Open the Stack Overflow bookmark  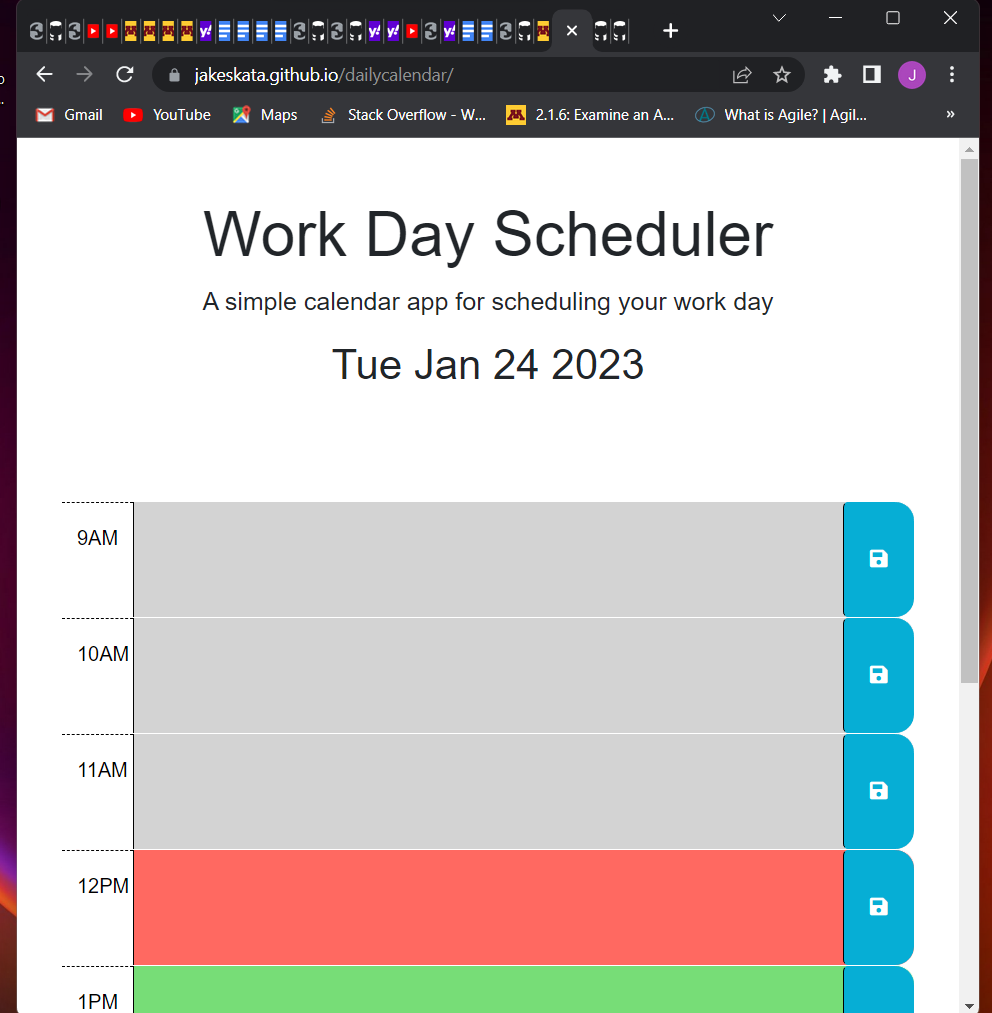(400, 114)
